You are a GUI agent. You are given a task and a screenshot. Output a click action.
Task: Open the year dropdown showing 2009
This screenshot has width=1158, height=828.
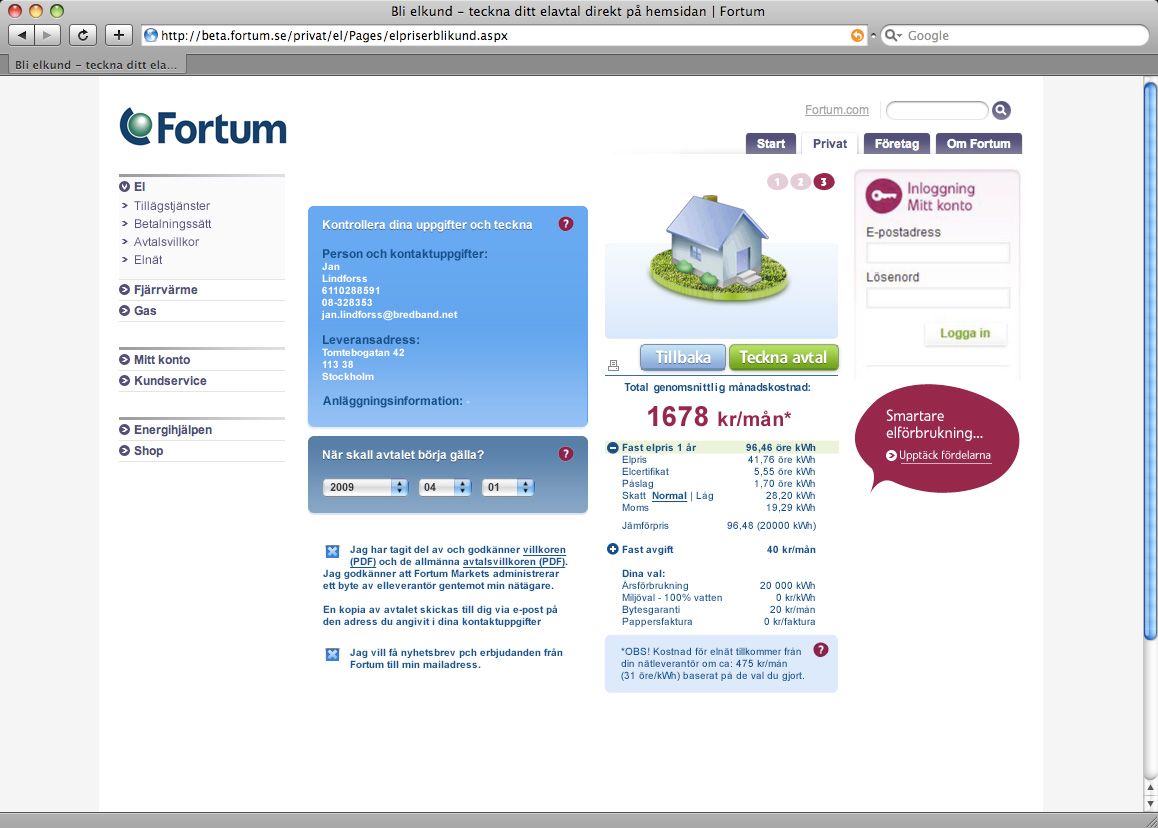pyautogui.click(x=365, y=487)
